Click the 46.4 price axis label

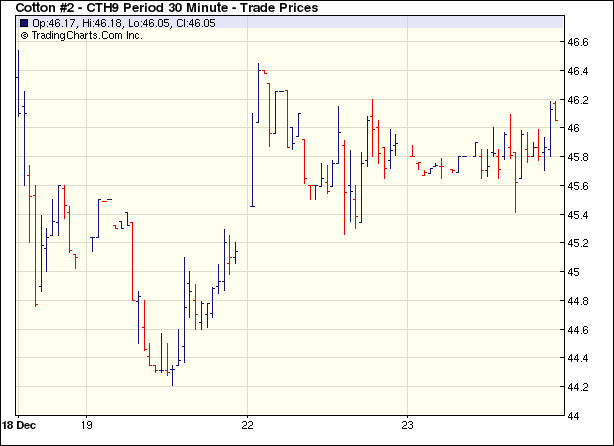pyautogui.click(x=579, y=72)
